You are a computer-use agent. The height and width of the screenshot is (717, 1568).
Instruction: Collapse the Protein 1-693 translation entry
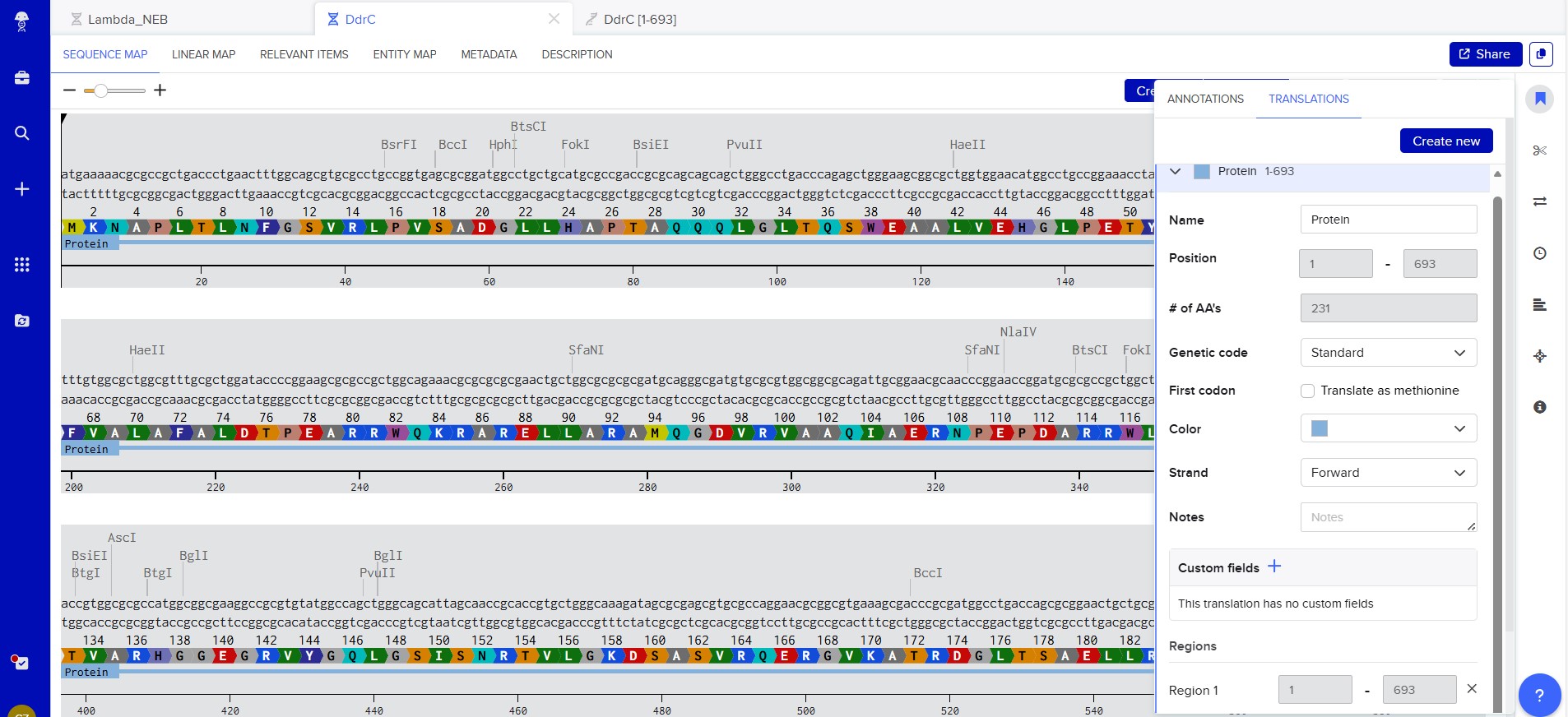tap(1176, 171)
